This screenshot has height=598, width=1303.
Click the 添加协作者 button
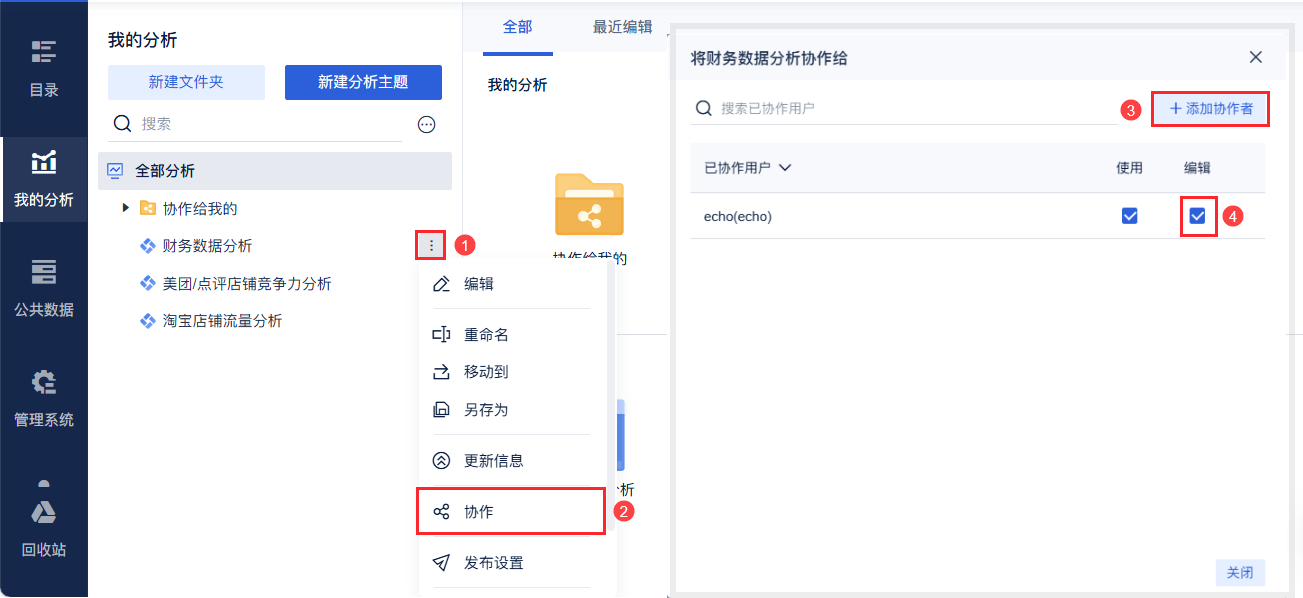point(1210,109)
